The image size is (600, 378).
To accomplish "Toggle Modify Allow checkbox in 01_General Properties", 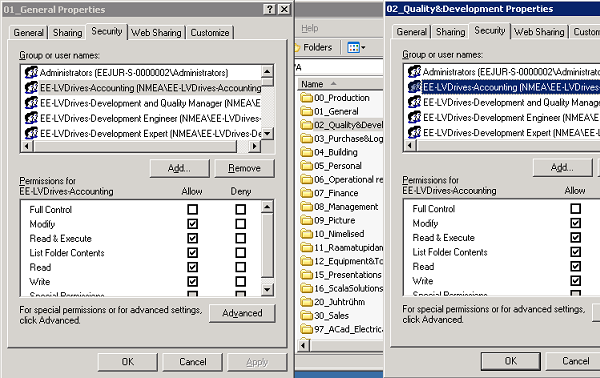I will pos(192,224).
